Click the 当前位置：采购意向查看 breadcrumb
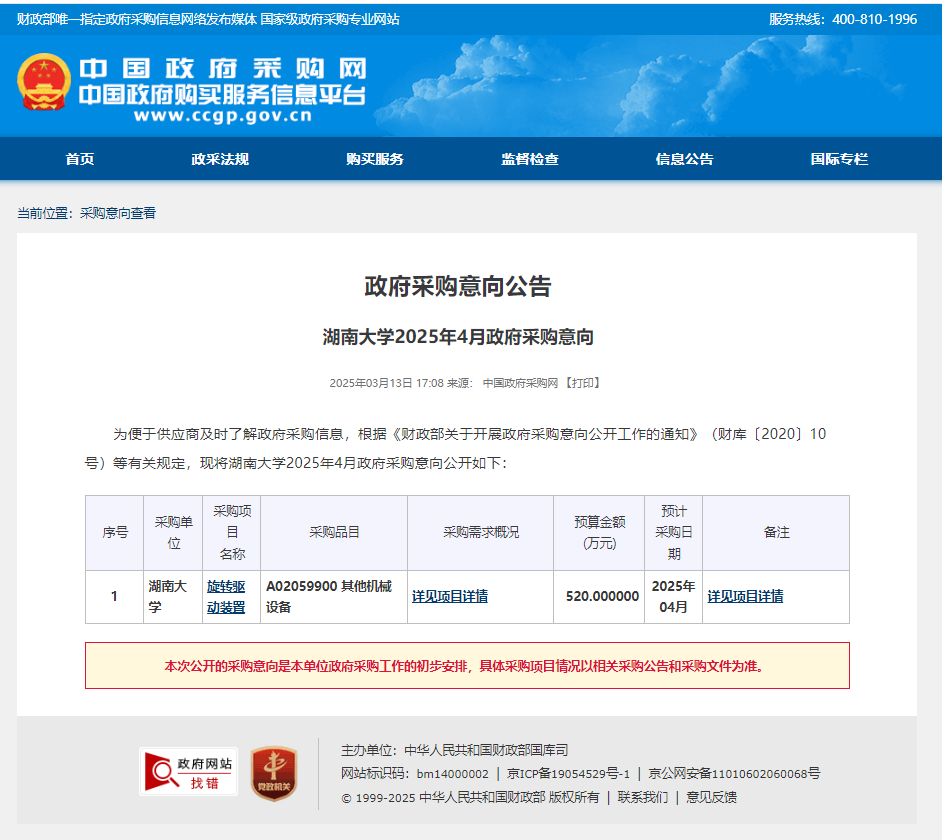942x840 pixels. pyautogui.click(x=87, y=213)
